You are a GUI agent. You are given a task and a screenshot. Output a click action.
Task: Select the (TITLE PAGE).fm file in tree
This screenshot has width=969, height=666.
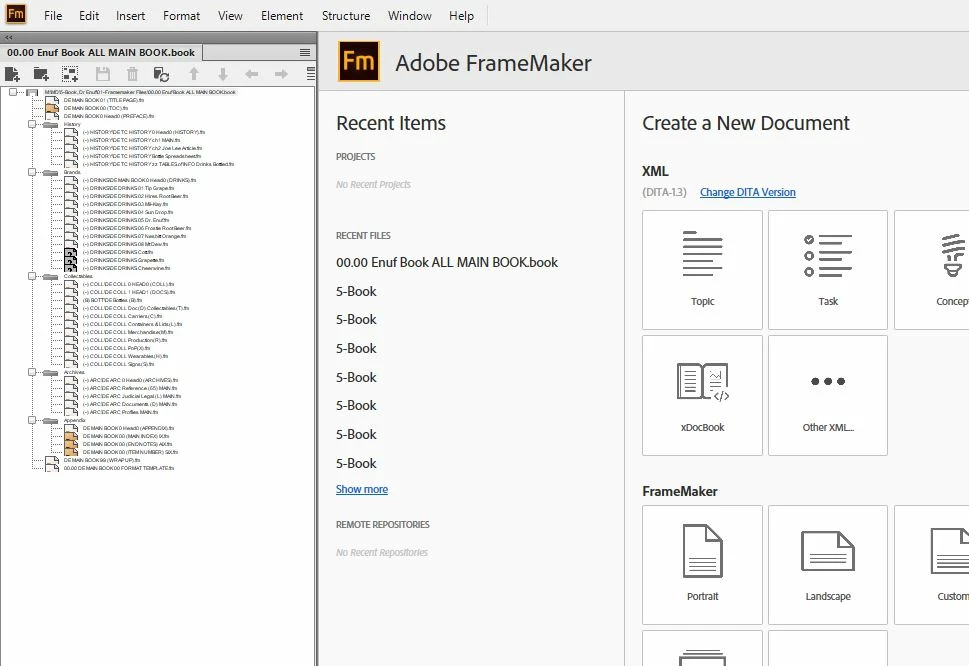tap(104, 100)
